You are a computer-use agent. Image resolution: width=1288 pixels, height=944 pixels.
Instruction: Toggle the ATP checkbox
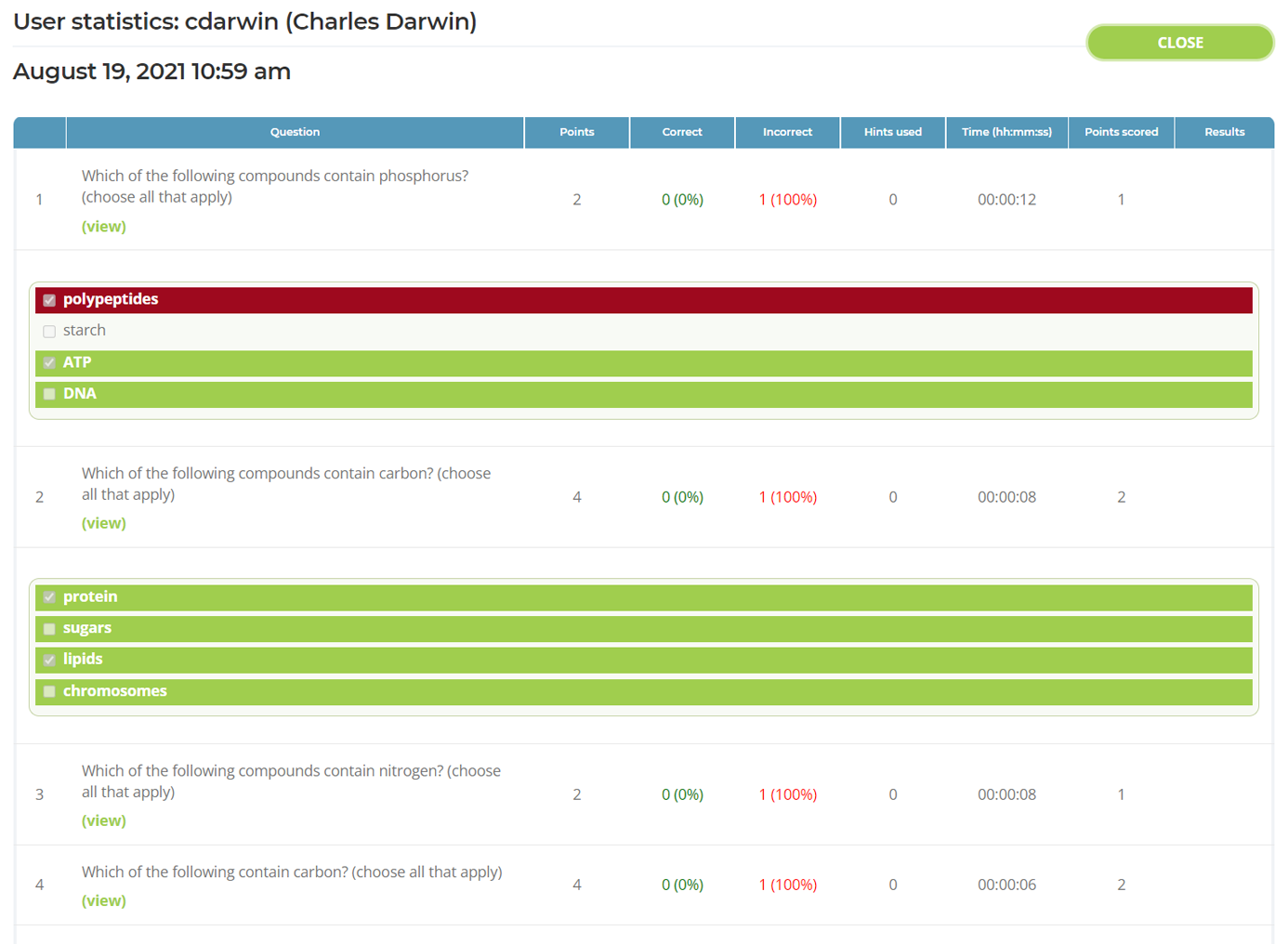tap(49, 363)
